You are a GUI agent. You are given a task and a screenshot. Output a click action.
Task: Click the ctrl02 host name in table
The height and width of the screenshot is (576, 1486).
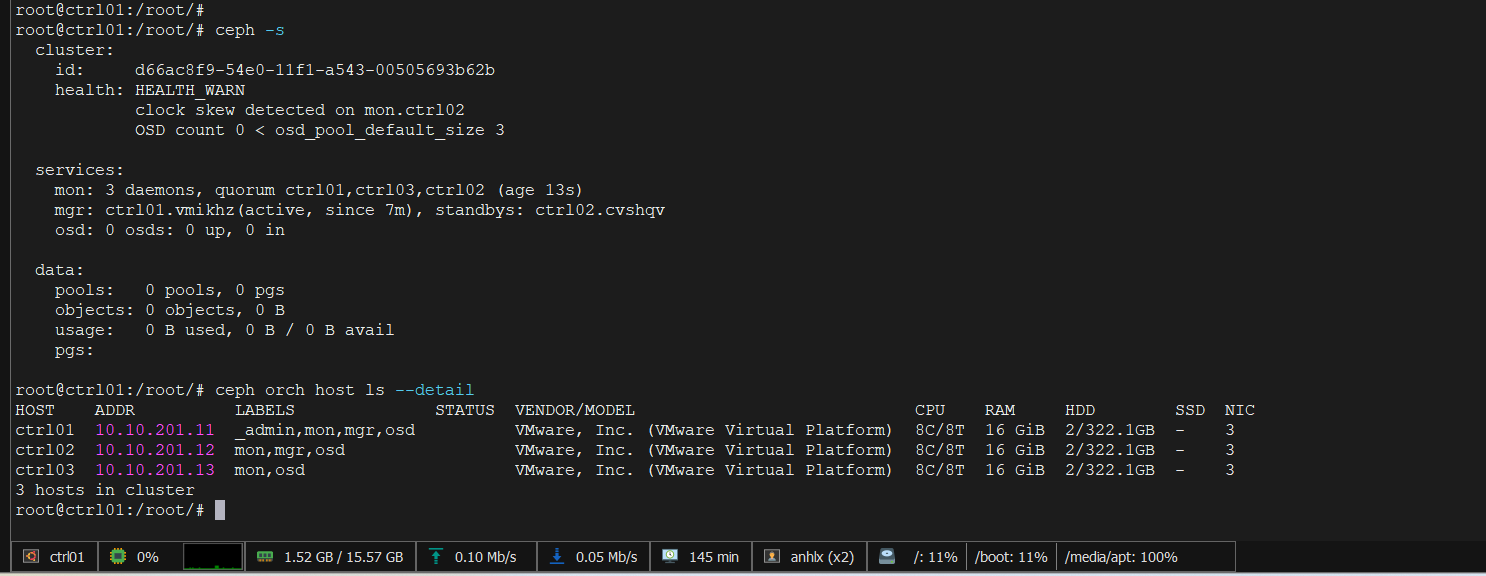tap(45, 450)
